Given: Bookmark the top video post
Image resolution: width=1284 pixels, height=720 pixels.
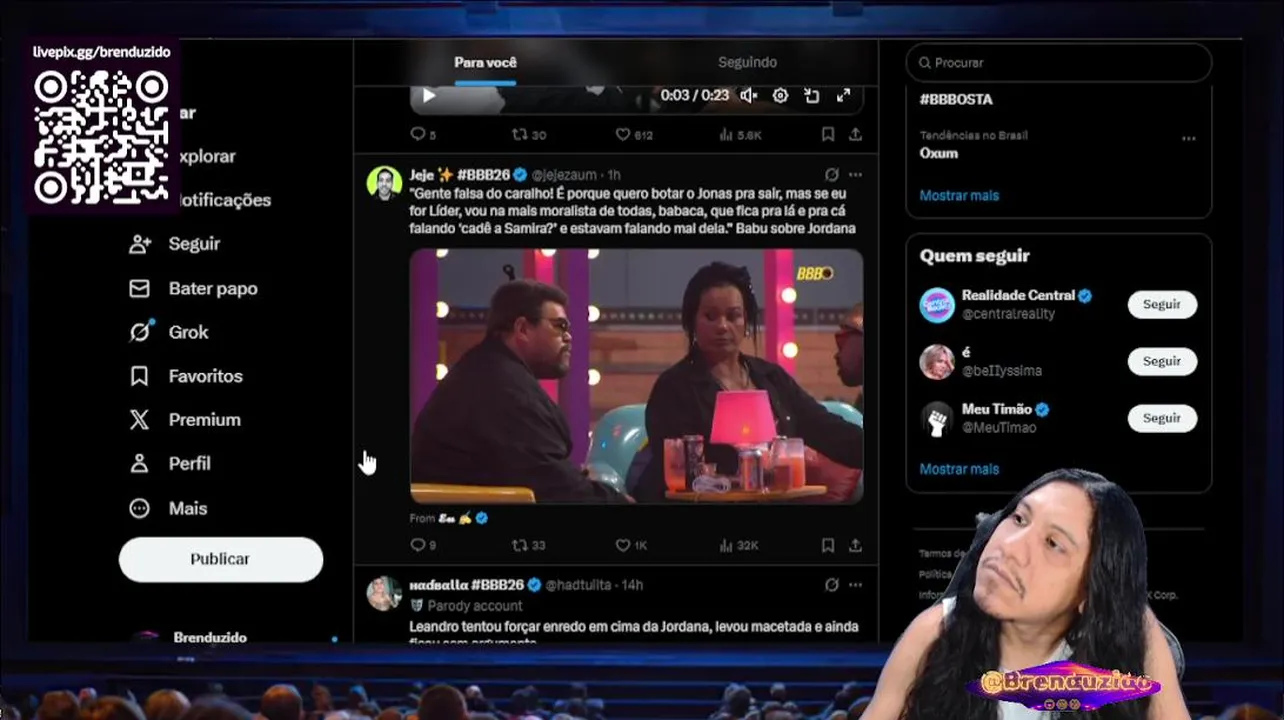Looking at the screenshot, I should click(828, 134).
